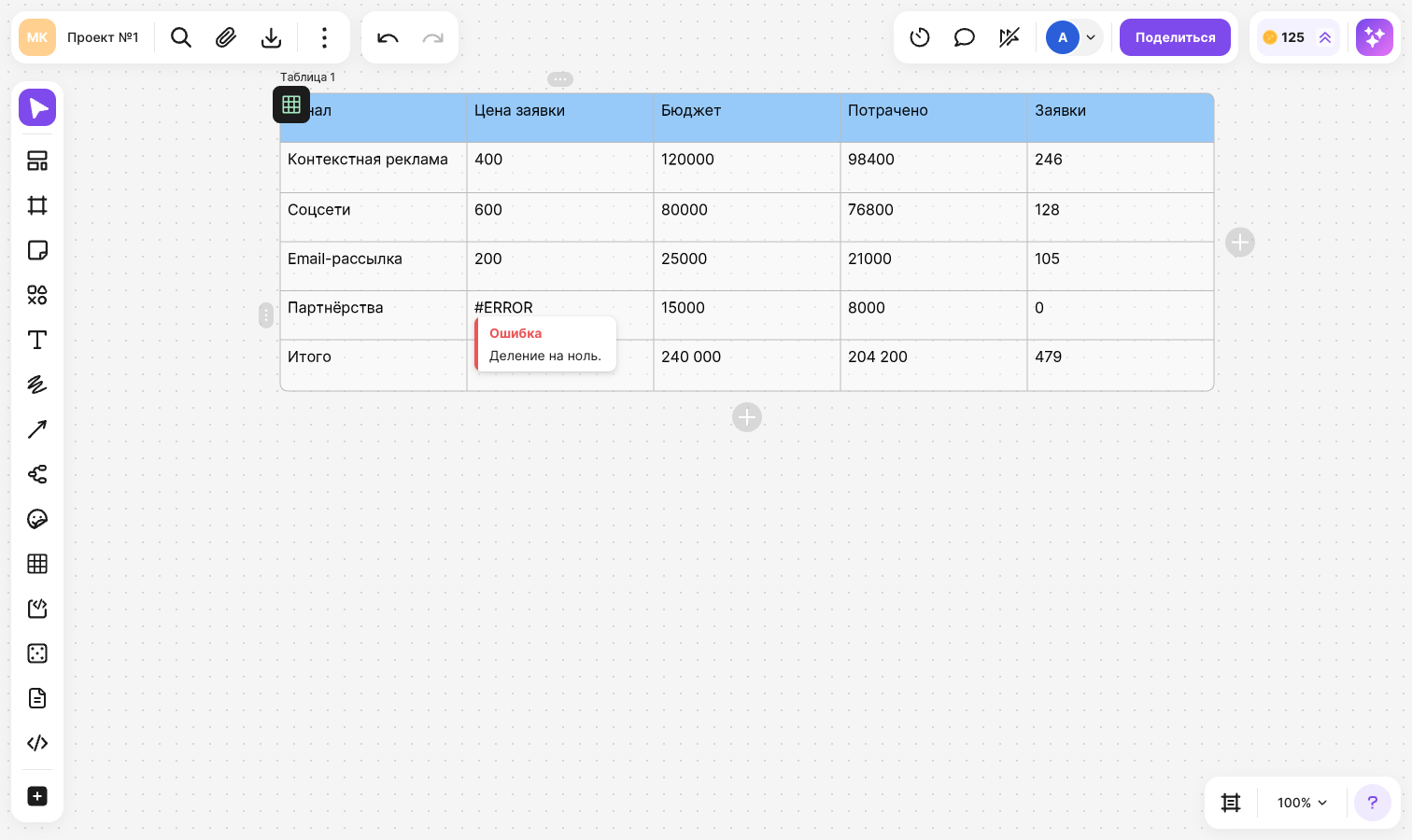Screen dimensions: 1412x840
Task: Open the code embed tool
Action: [x=37, y=743]
